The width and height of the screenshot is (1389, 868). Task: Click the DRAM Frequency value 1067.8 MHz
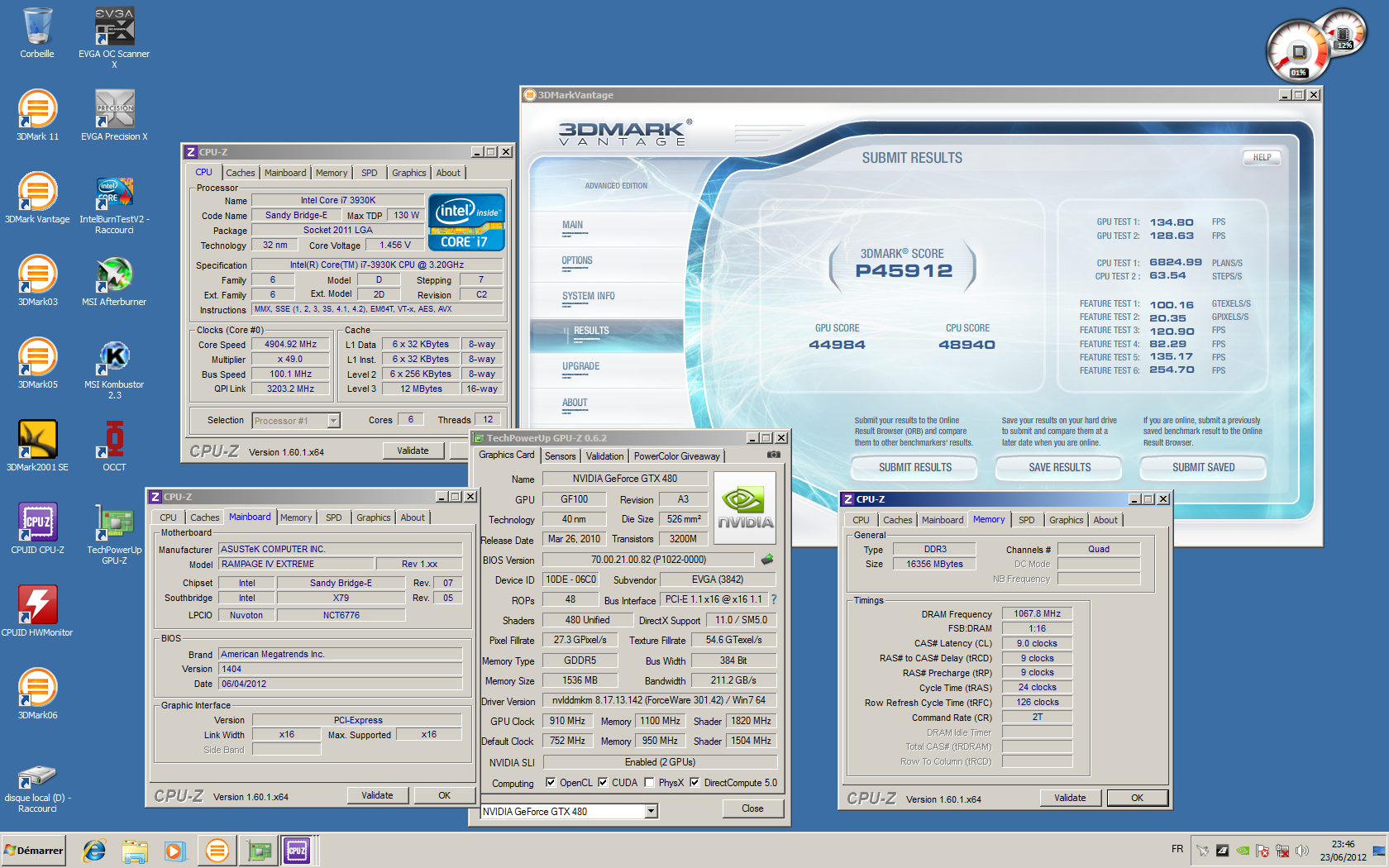(1037, 613)
